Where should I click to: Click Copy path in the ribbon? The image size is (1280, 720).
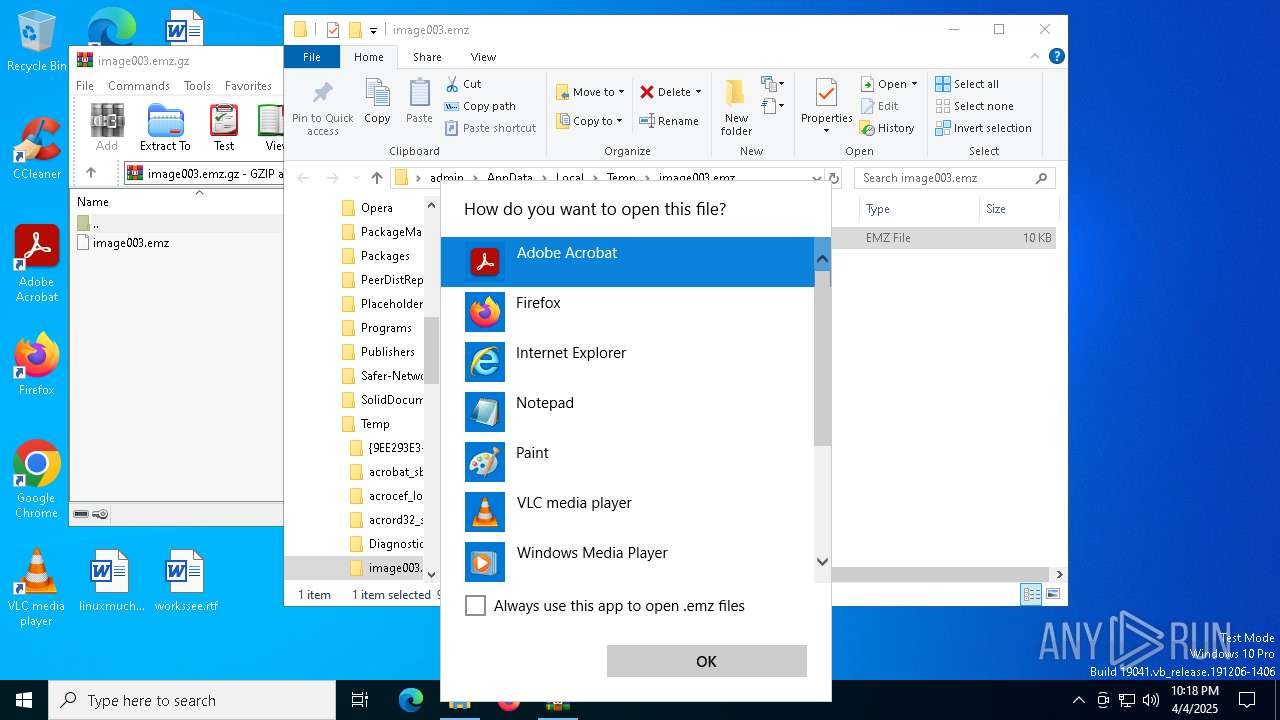click(x=481, y=106)
